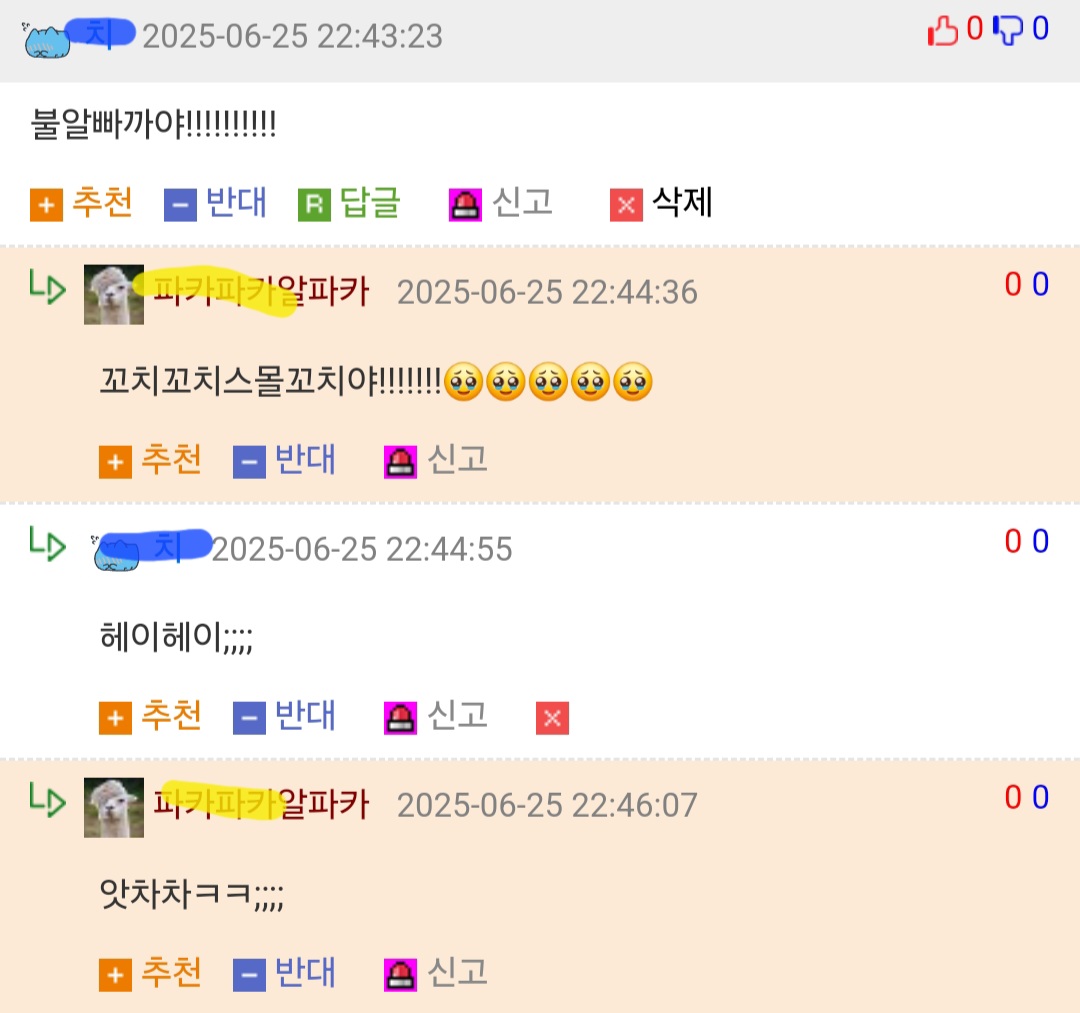Click 추천 on the 꼬치꼬치스몰꼬치야 reply
Image resolution: width=1080 pixels, height=1013 pixels.
click(x=150, y=460)
